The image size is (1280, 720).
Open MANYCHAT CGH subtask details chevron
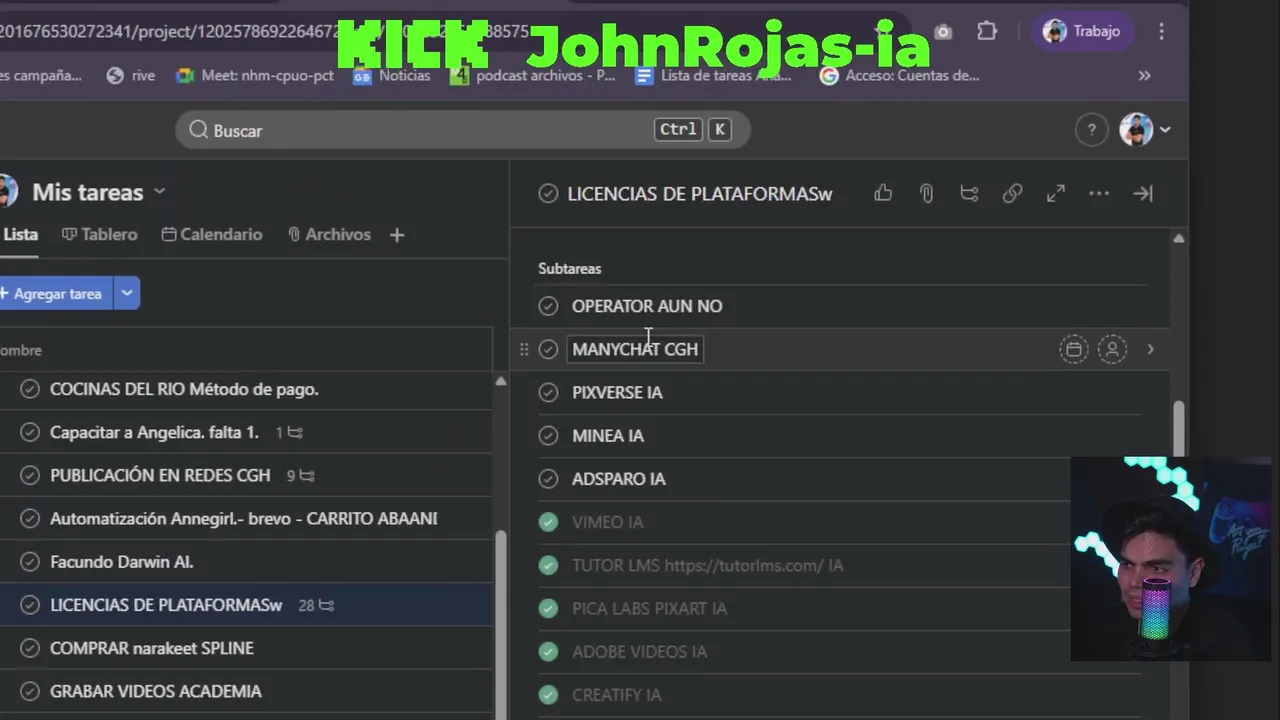pos(1150,349)
